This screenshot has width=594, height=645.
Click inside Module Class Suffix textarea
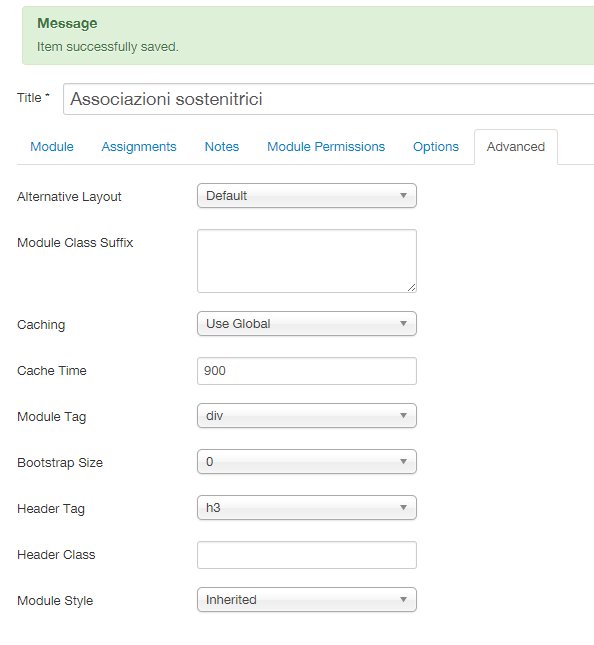pyautogui.click(x=307, y=261)
